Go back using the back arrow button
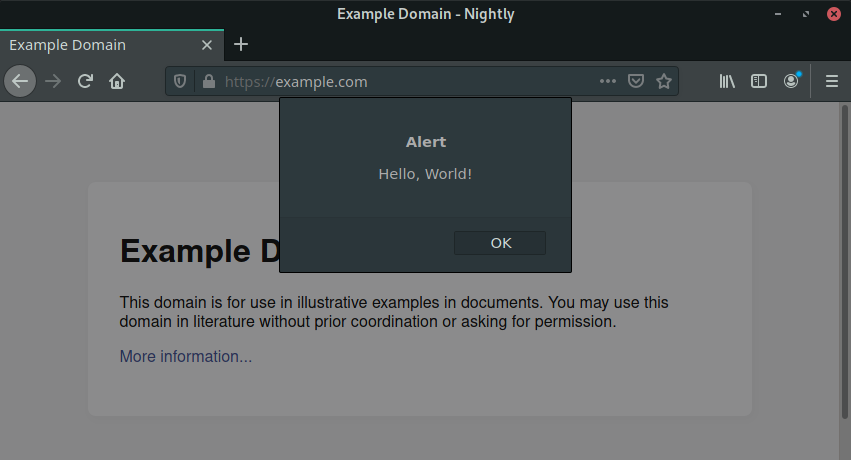The image size is (851, 460). [x=20, y=82]
